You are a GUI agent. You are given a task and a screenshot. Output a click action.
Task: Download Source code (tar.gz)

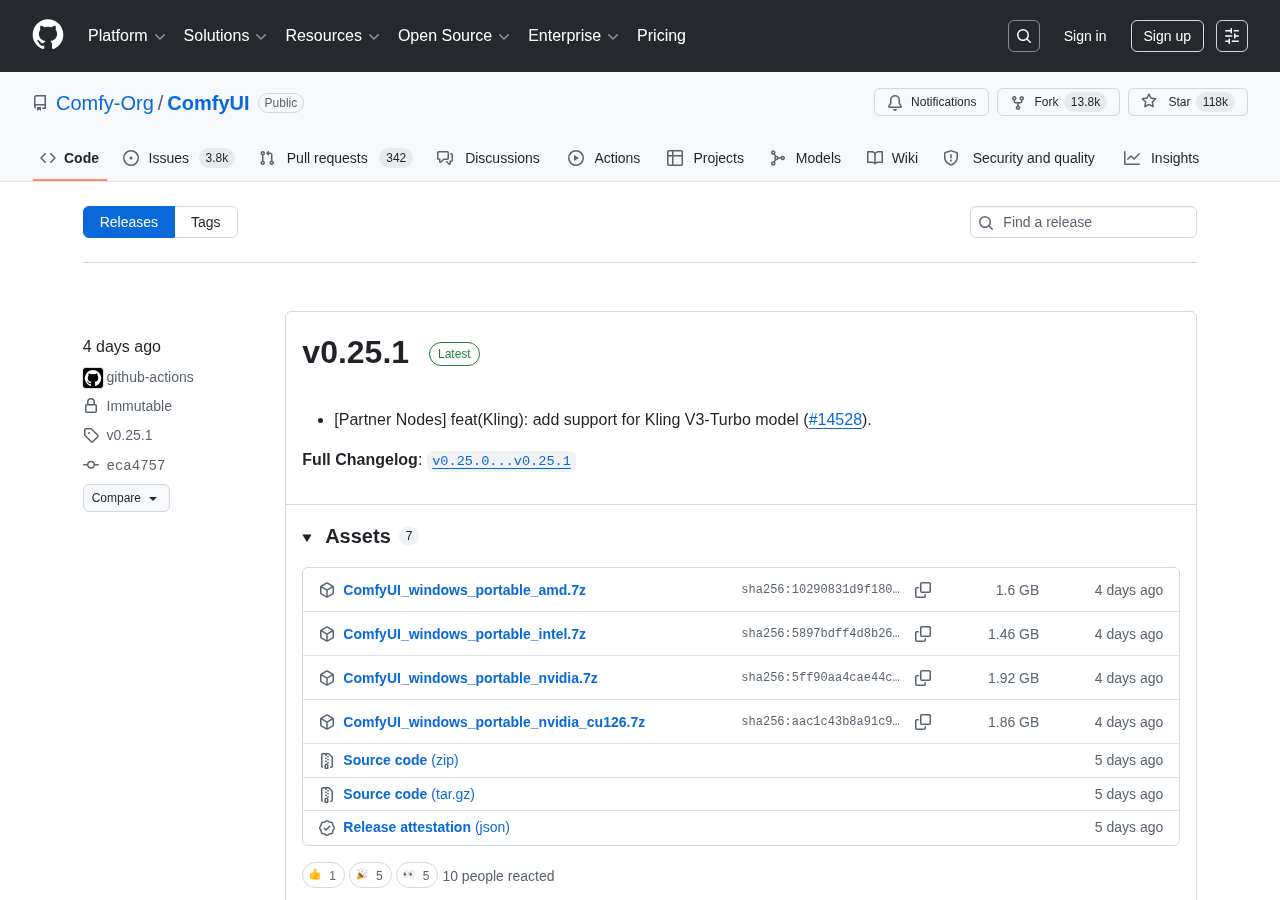click(409, 794)
